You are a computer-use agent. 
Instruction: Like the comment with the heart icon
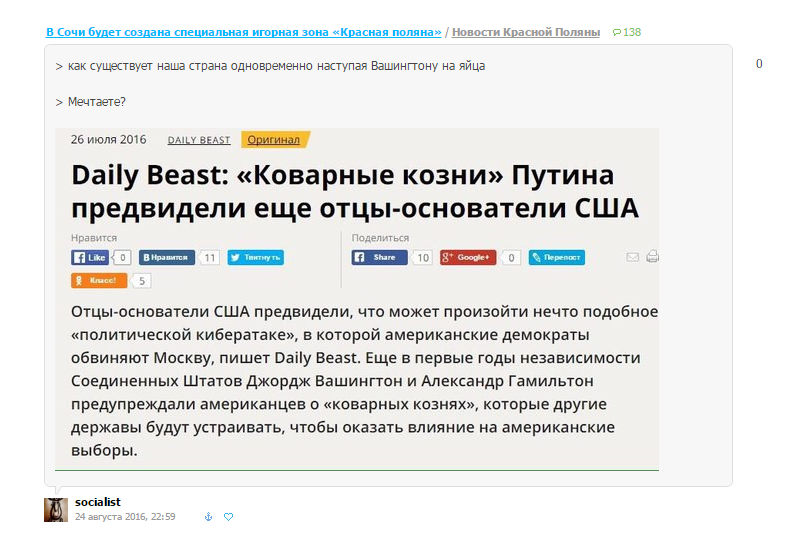click(228, 517)
